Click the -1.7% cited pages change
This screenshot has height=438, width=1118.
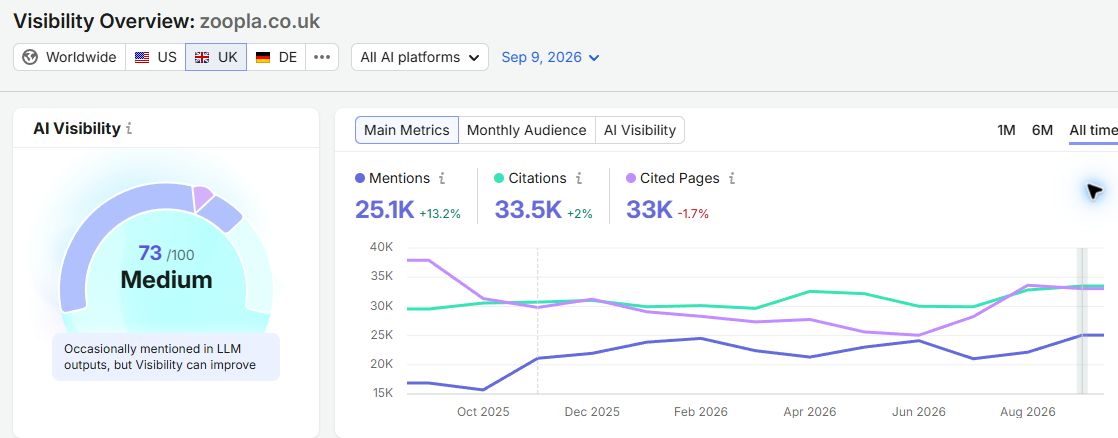click(693, 213)
